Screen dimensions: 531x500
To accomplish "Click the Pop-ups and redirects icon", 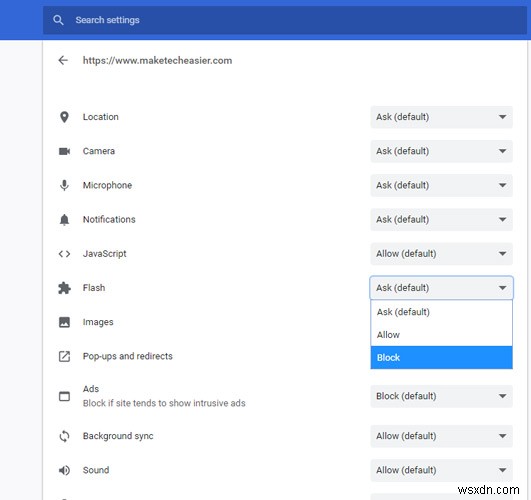I will click(x=64, y=356).
